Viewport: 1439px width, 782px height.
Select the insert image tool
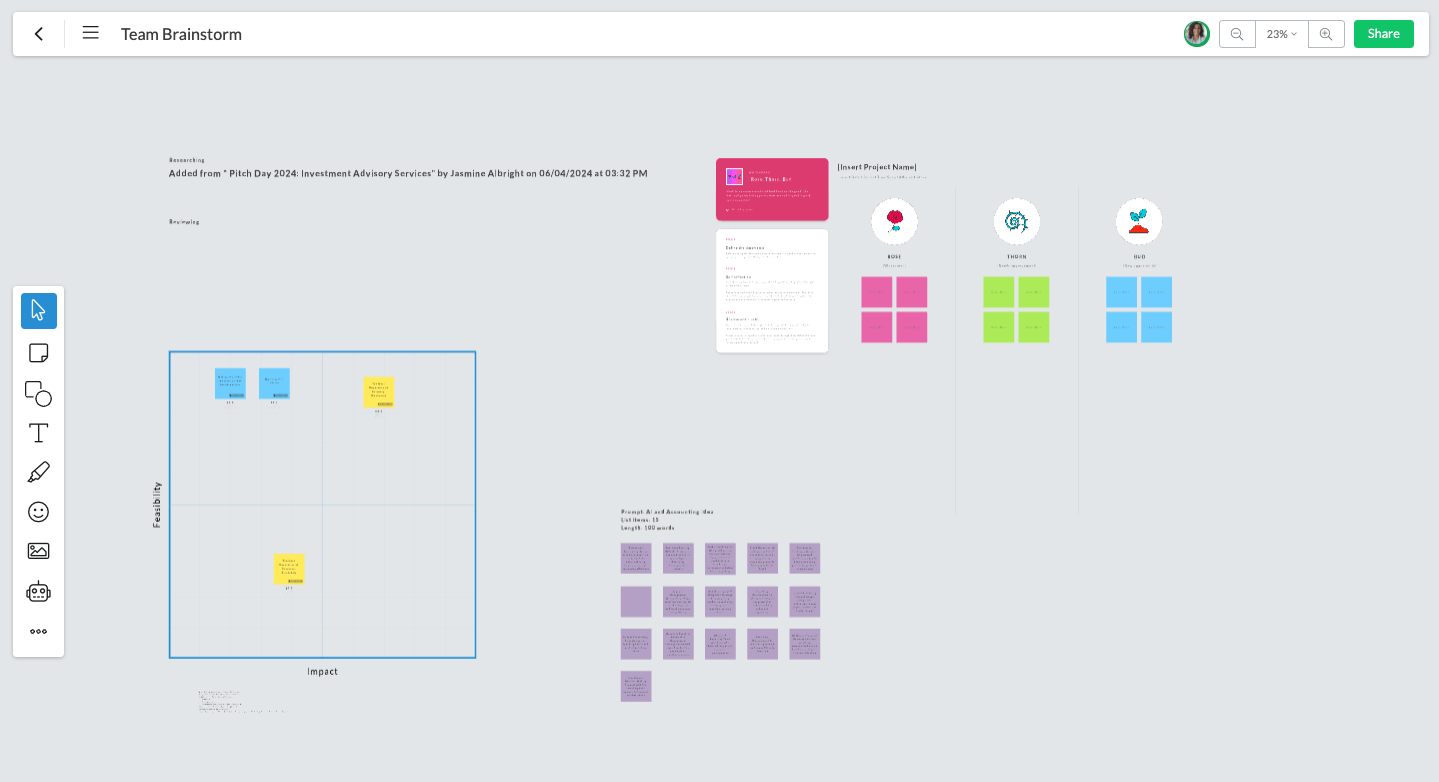(39, 551)
